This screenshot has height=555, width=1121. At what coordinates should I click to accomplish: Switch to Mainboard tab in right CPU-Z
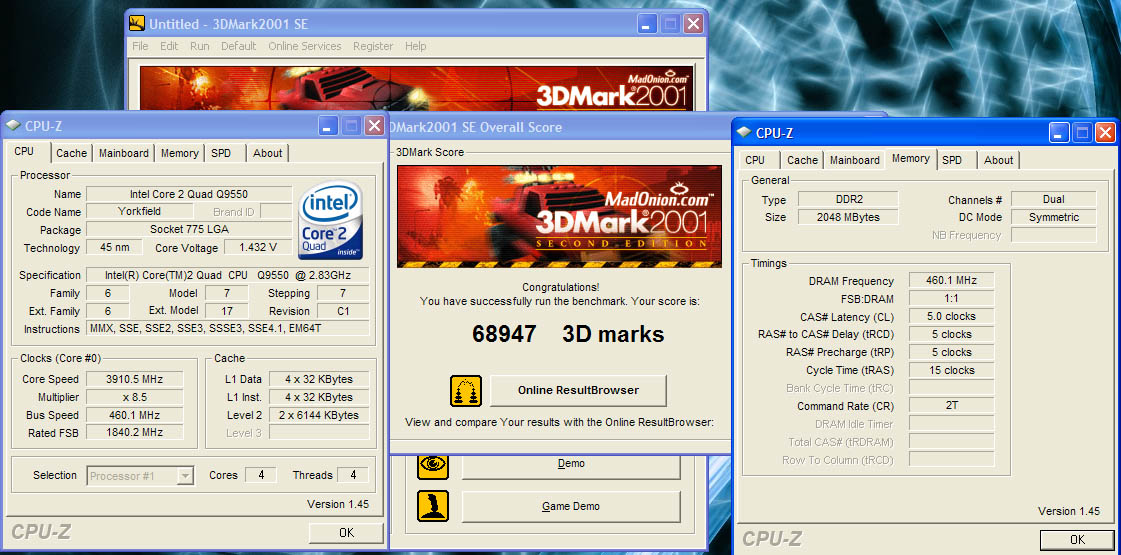(854, 160)
